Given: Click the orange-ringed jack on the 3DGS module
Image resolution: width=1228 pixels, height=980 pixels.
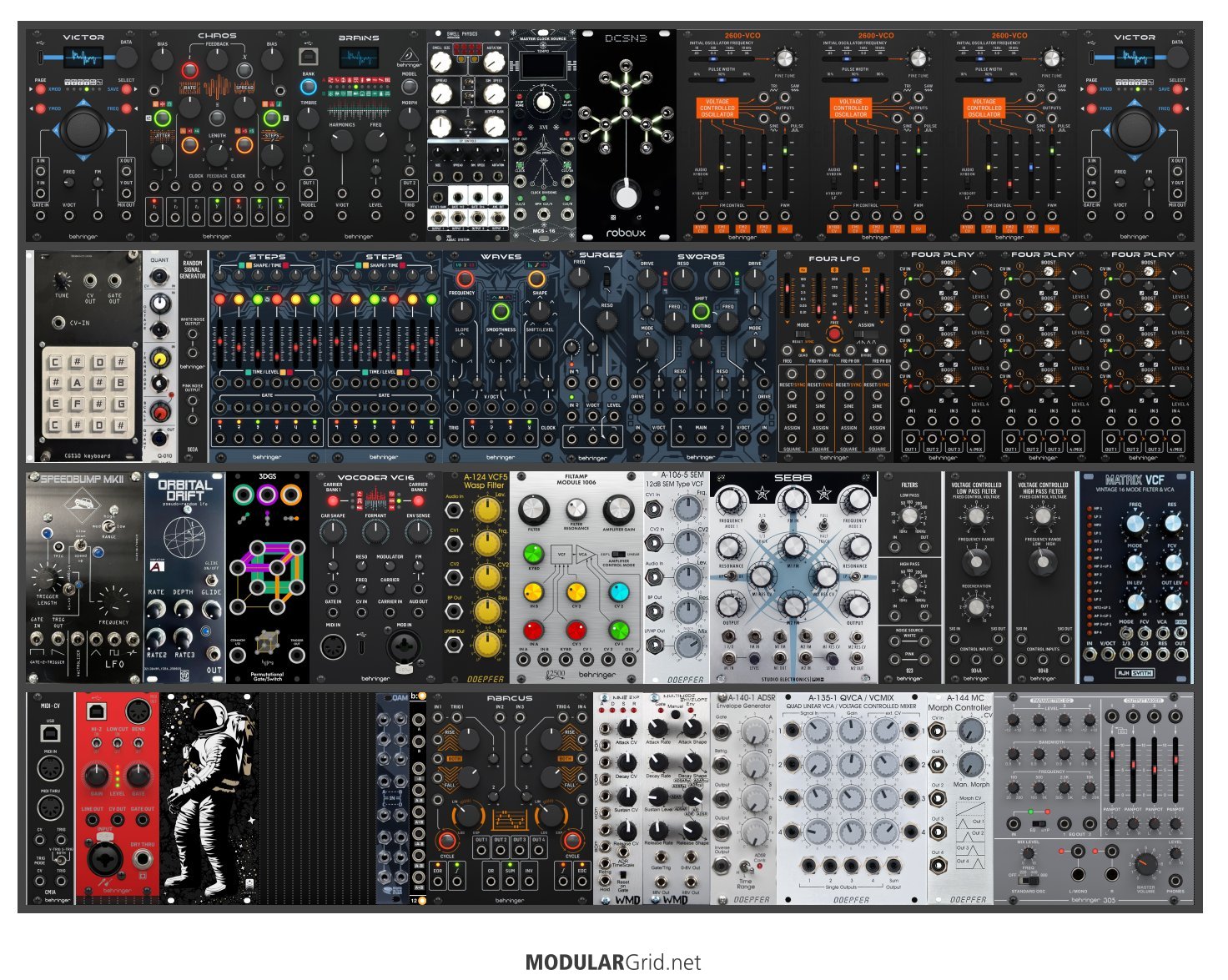Looking at the screenshot, I should coord(290,495).
